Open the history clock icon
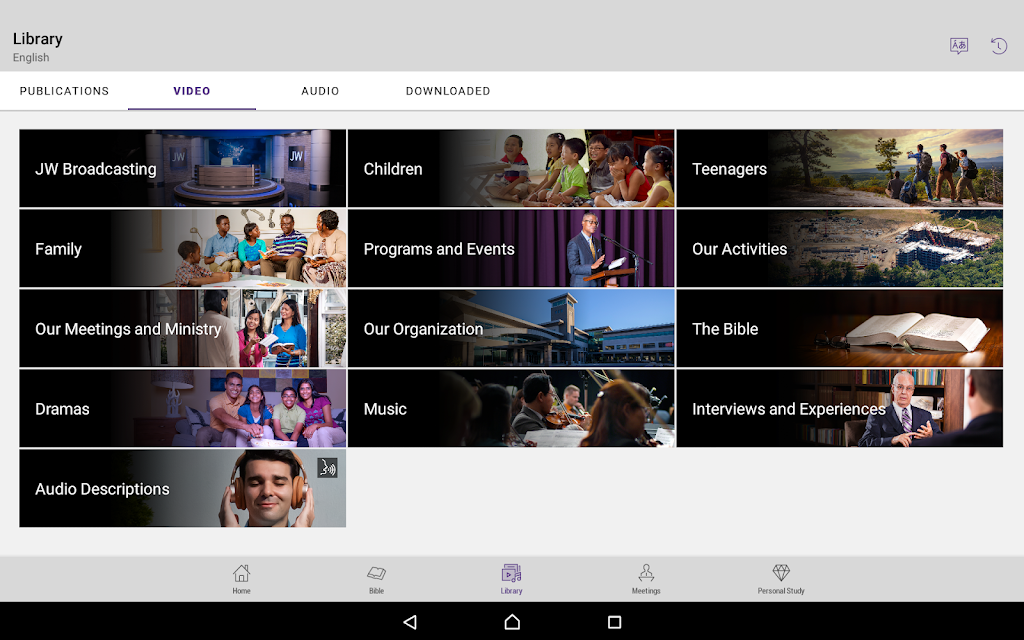The width and height of the screenshot is (1024, 640). click(x=998, y=46)
